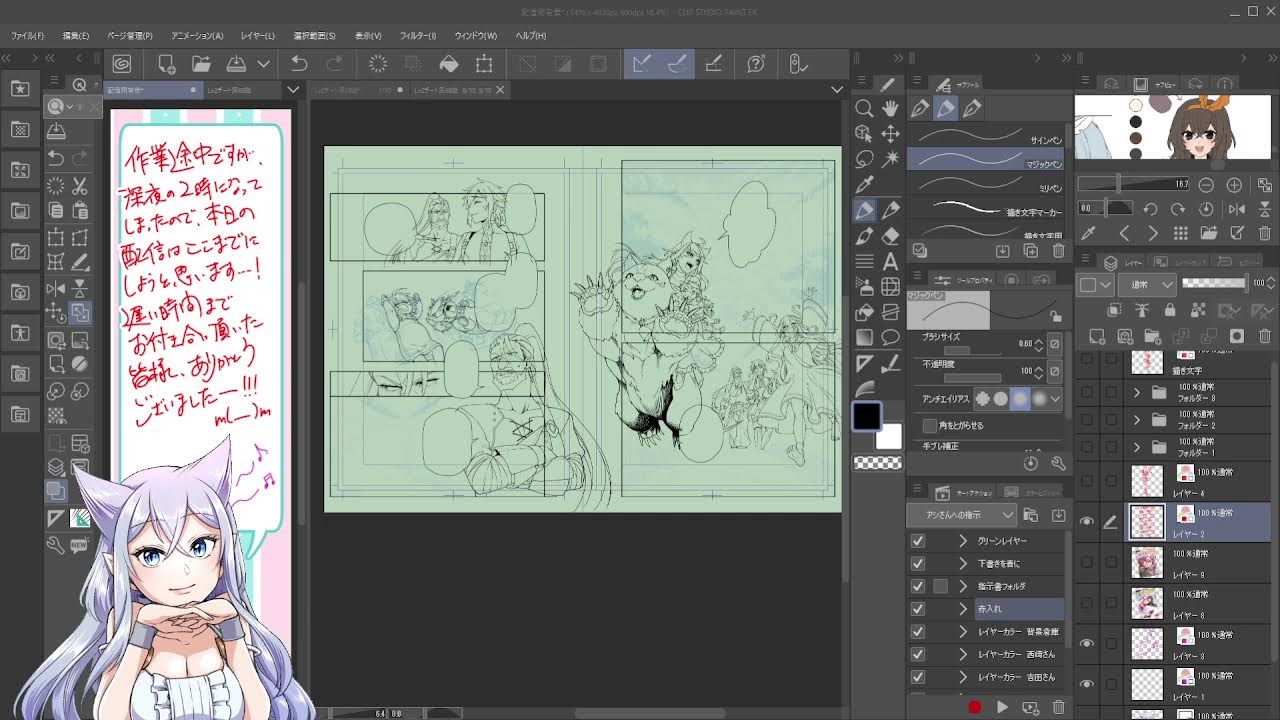The image size is (1280, 720).
Task: Hide レイヤー 2 using its eye icon
Action: (x=1087, y=521)
